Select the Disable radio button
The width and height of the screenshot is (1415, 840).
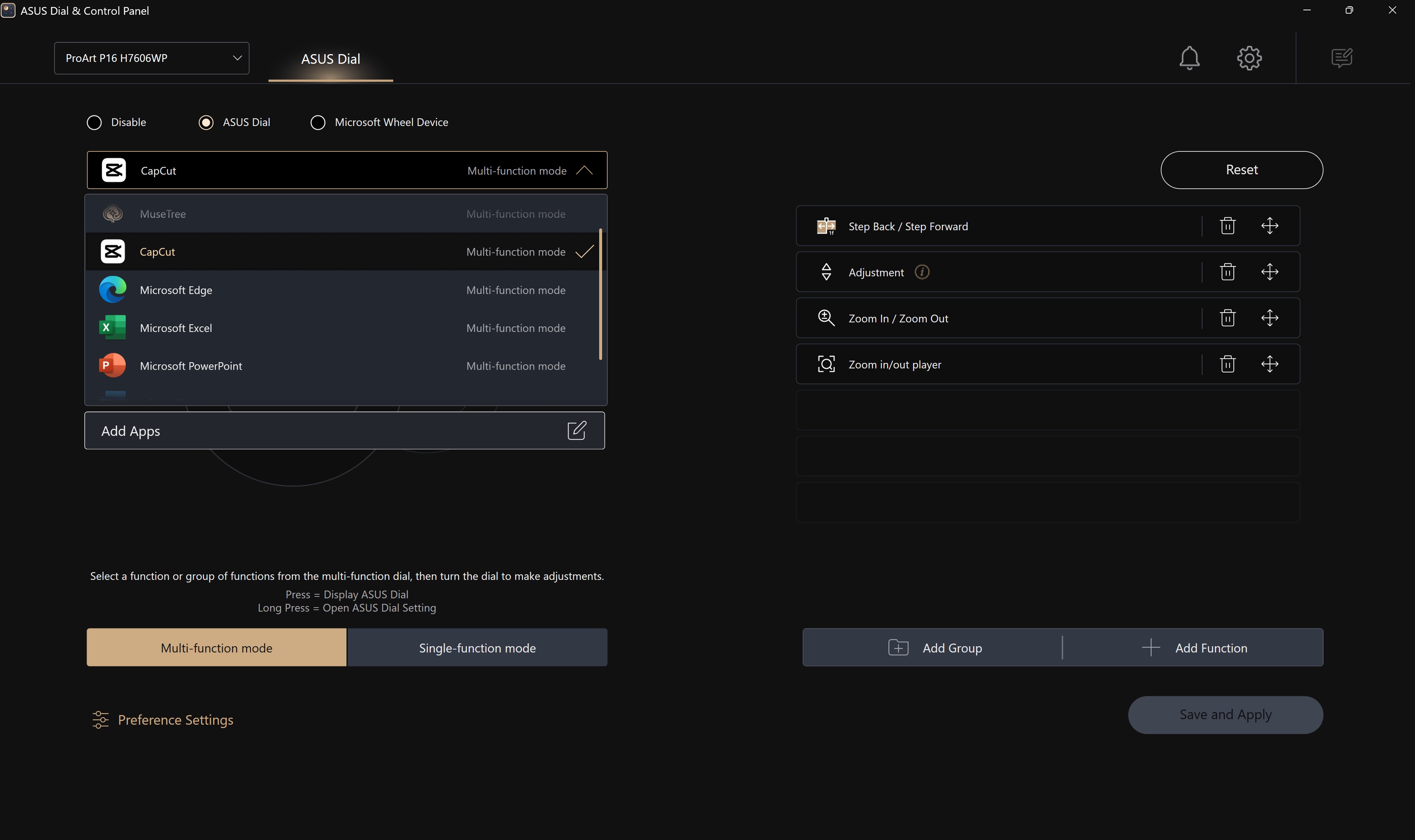point(95,122)
